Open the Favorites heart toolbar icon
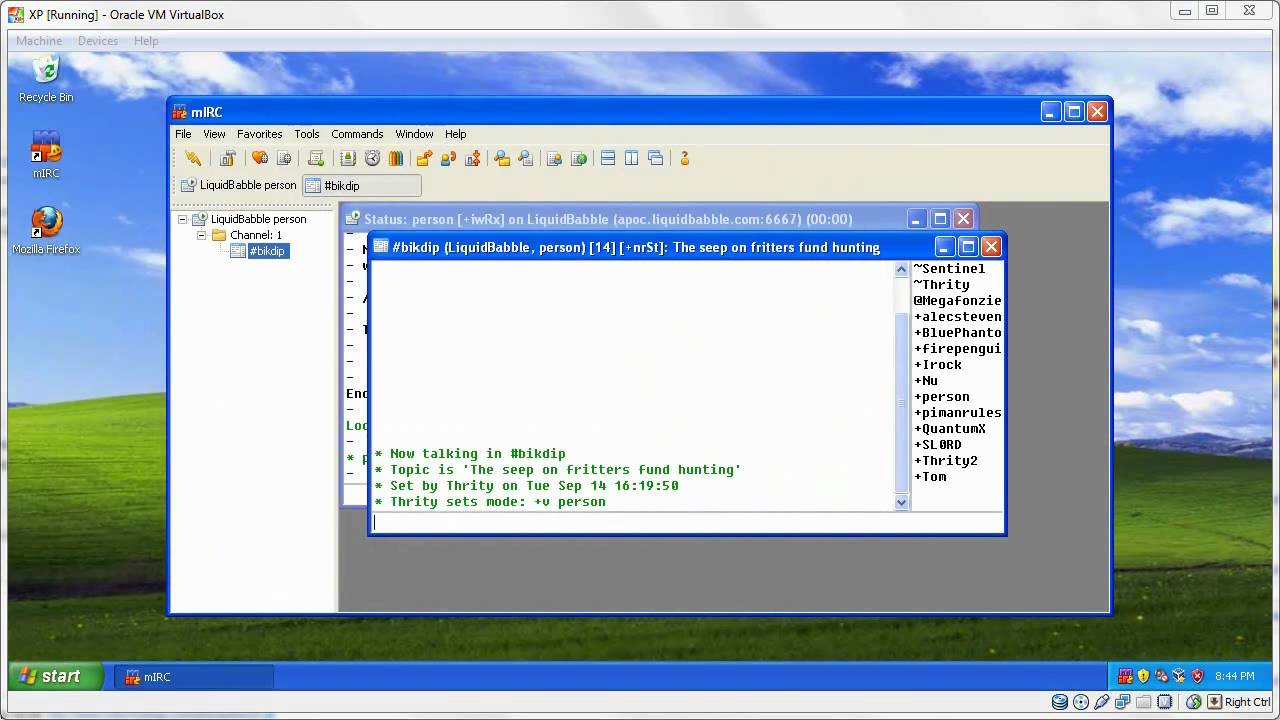1280x720 pixels. (259, 158)
